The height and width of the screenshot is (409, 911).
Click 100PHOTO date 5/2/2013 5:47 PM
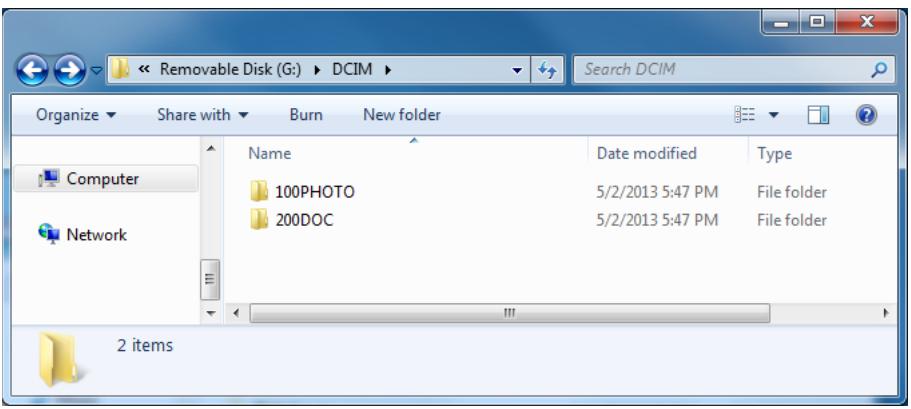pyautogui.click(x=657, y=192)
